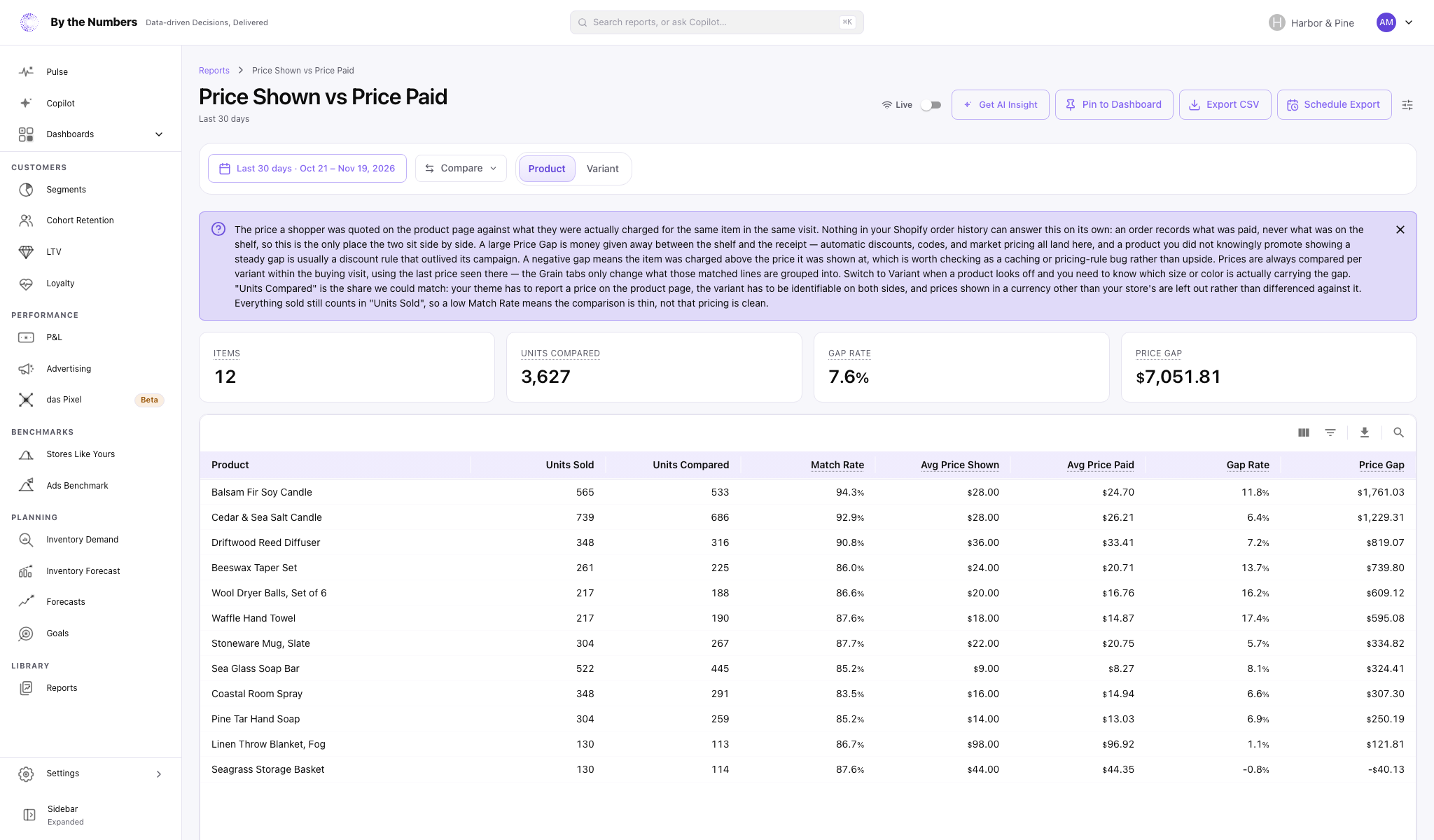Open the LTV diamond icon

click(26, 252)
